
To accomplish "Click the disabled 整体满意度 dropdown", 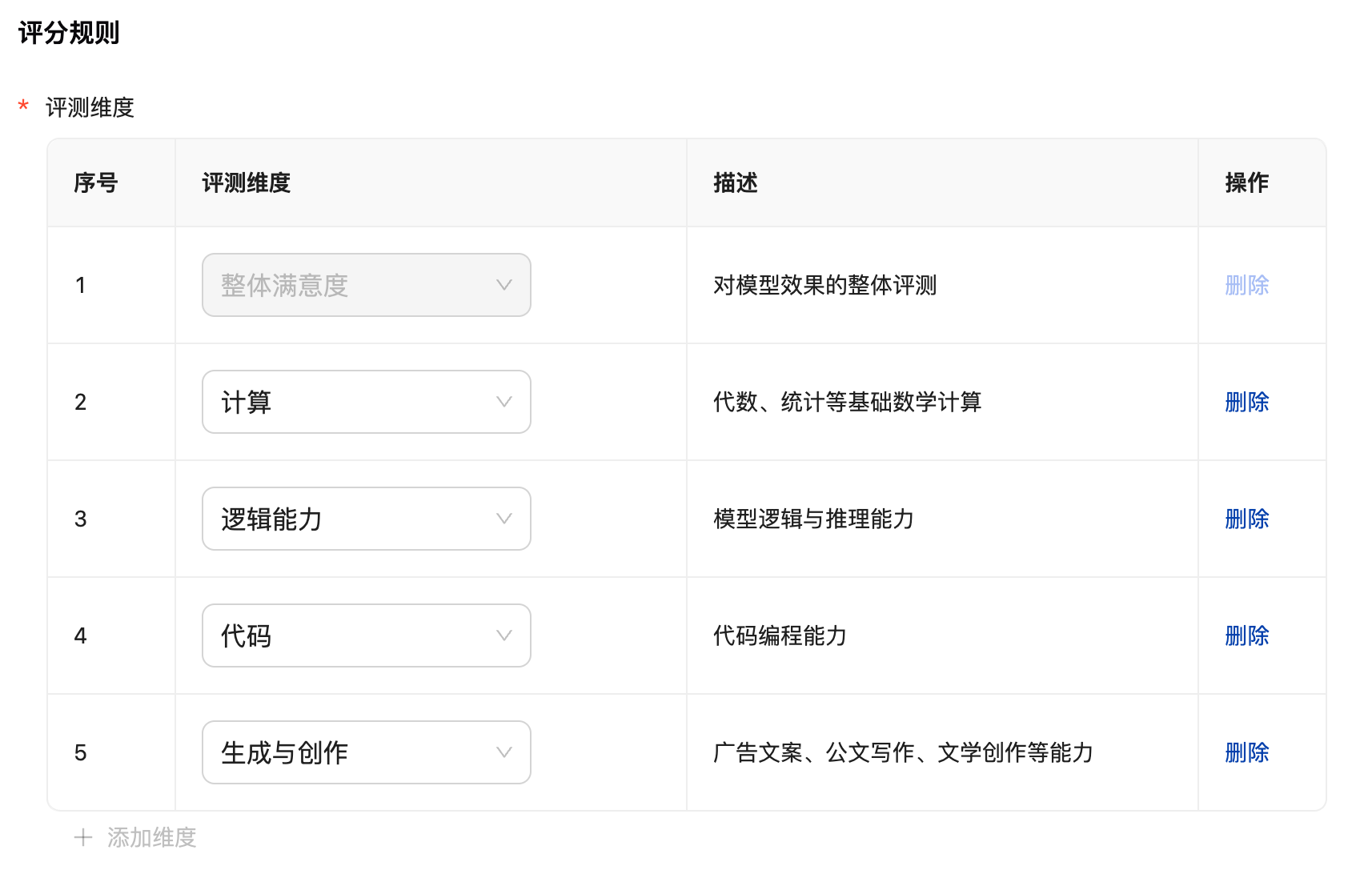I will (x=366, y=285).
